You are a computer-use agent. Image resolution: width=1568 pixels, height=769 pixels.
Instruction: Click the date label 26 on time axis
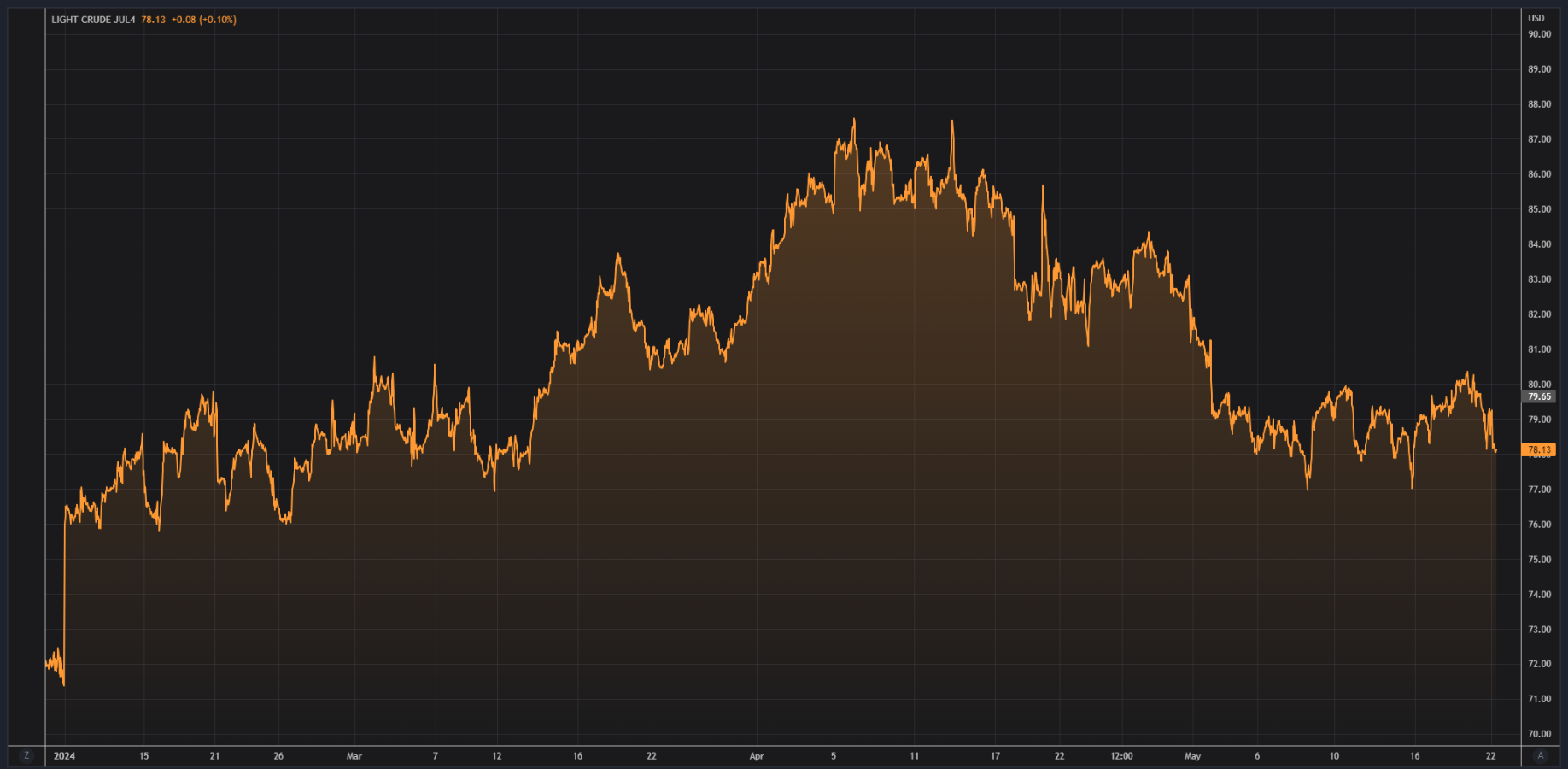pos(278,756)
